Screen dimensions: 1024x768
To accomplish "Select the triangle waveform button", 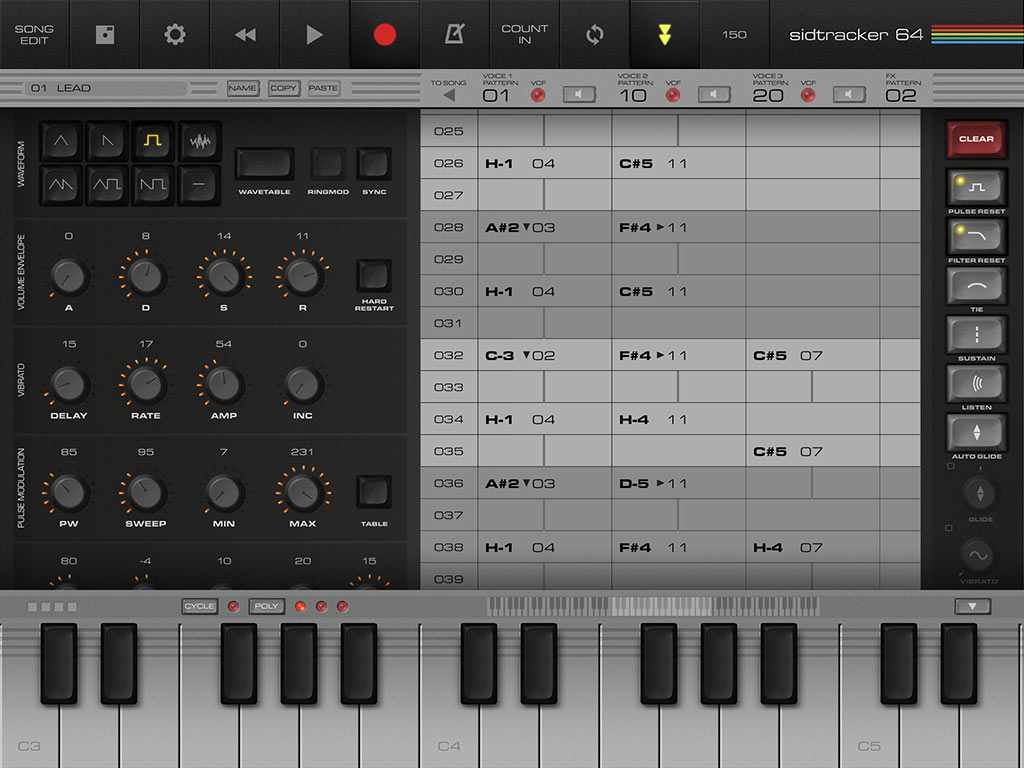I will pos(61,142).
